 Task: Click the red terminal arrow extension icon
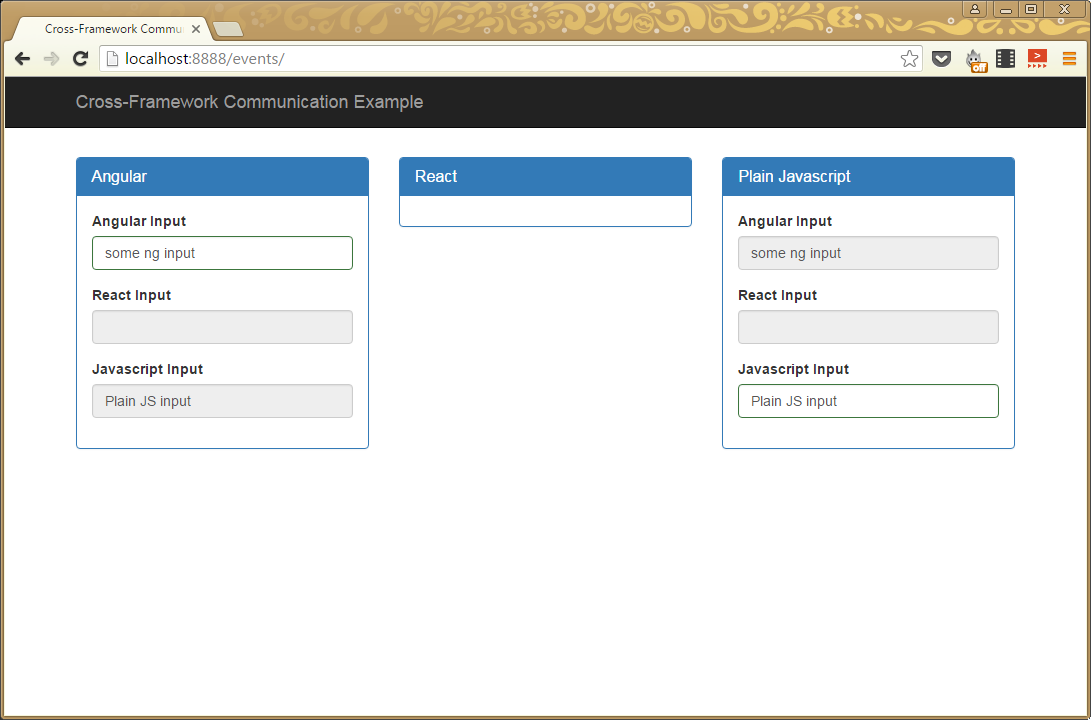coord(1037,59)
